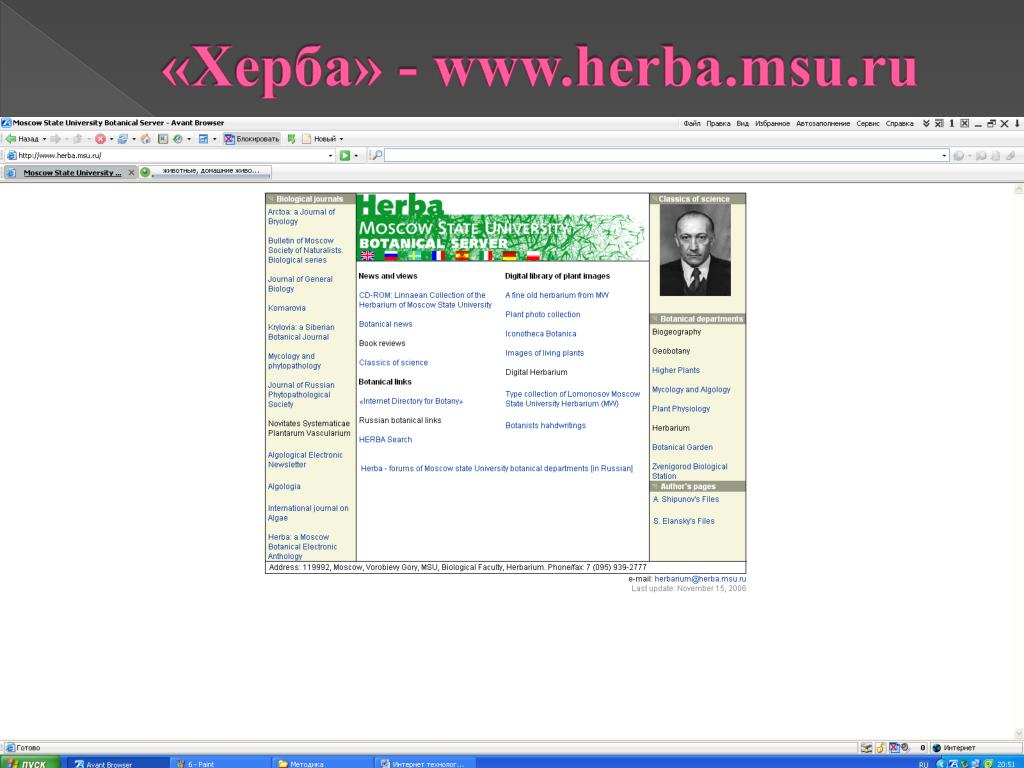Click the Windows ПУСК start button
Screen dimensions: 1024x768
click(30, 763)
